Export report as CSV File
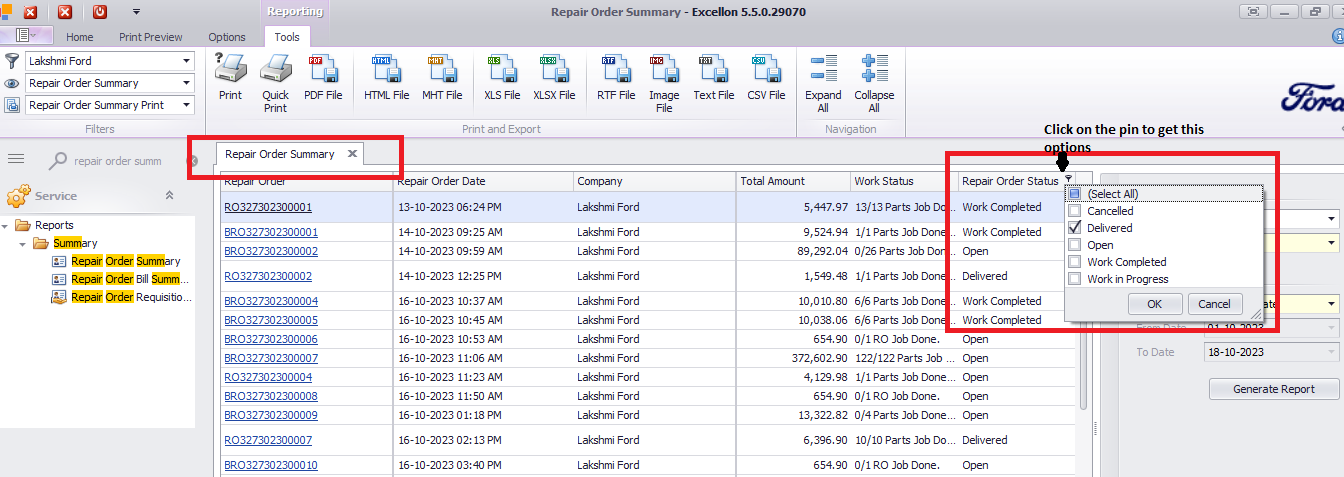Viewport: 1344px width, 477px height. 766,77
